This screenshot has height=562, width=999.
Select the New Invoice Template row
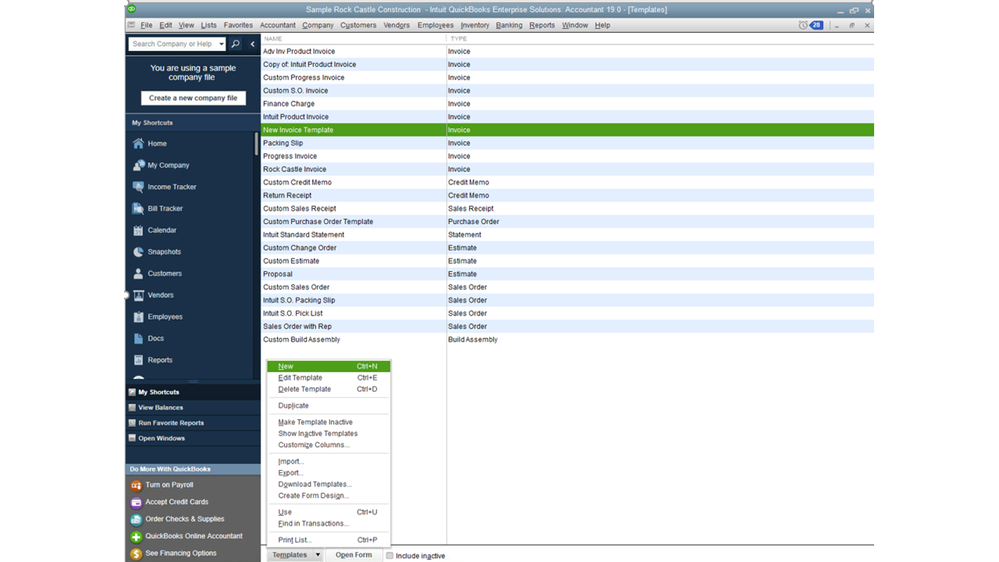point(567,130)
